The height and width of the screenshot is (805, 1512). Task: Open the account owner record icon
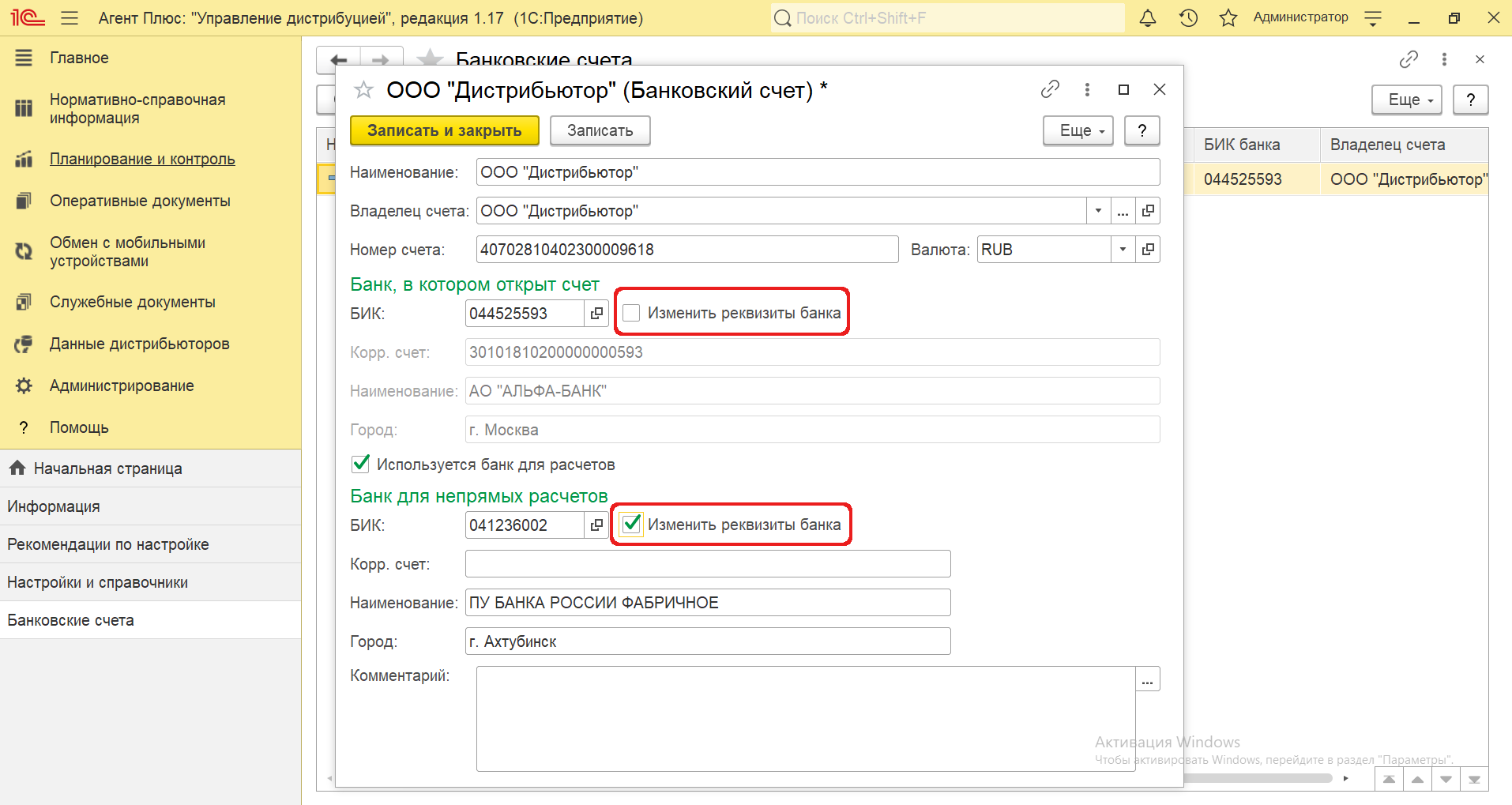coord(1148,211)
